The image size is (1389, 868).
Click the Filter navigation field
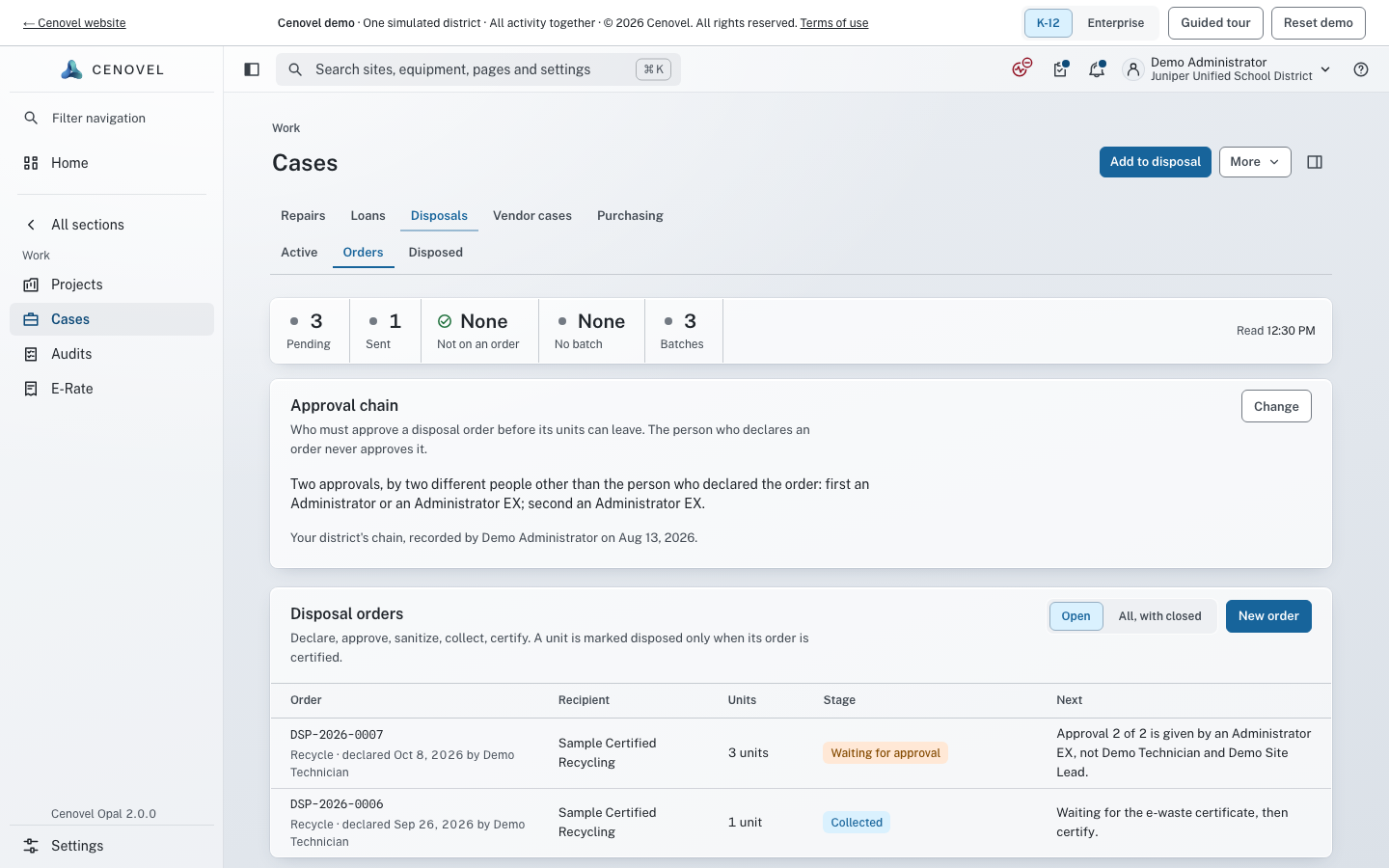coord(112,118)
